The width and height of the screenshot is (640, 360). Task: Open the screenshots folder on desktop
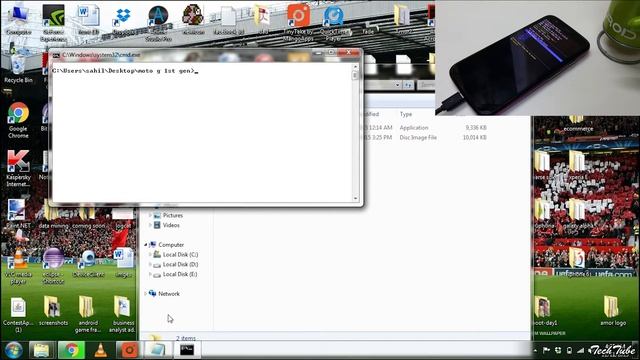[x=53, y=311]
